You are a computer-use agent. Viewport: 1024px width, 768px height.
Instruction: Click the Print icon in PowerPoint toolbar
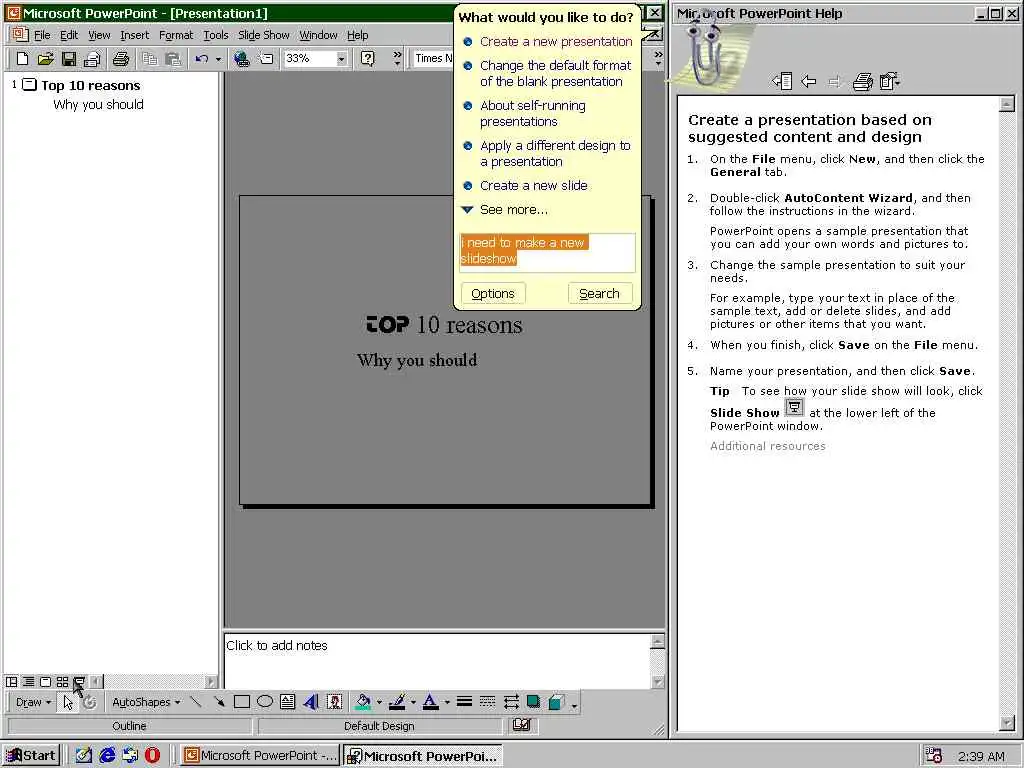coord(121,59)
